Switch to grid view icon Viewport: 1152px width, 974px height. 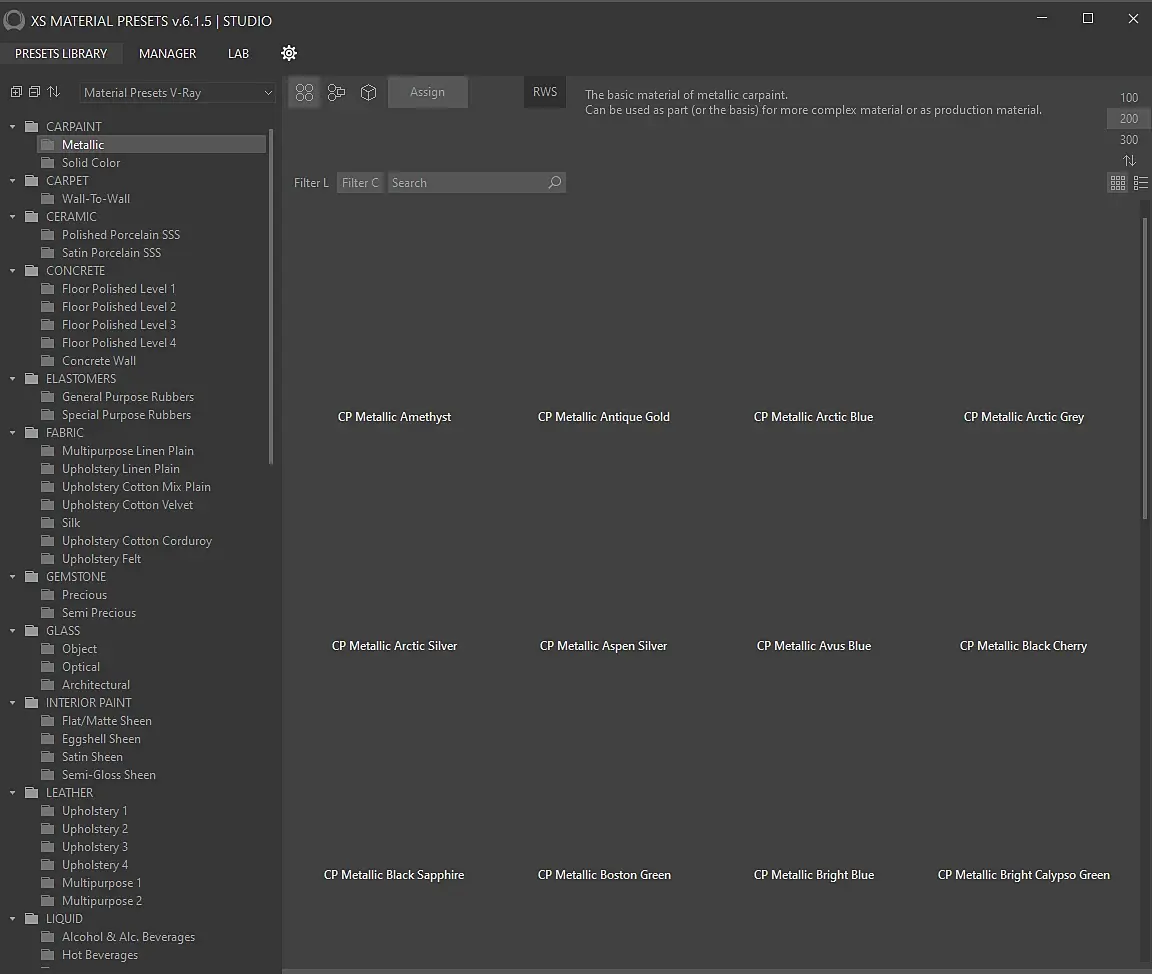point(1118,183)
